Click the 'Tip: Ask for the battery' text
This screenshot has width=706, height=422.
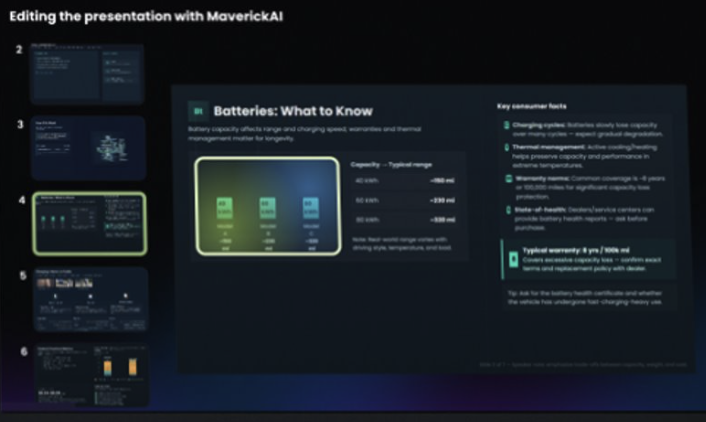[584, 297]
